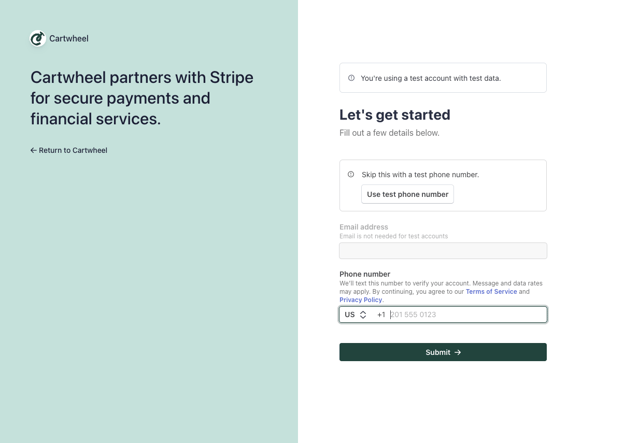624x443 pixels.
Task: Open the Terms of Service link
Action: 491,292
